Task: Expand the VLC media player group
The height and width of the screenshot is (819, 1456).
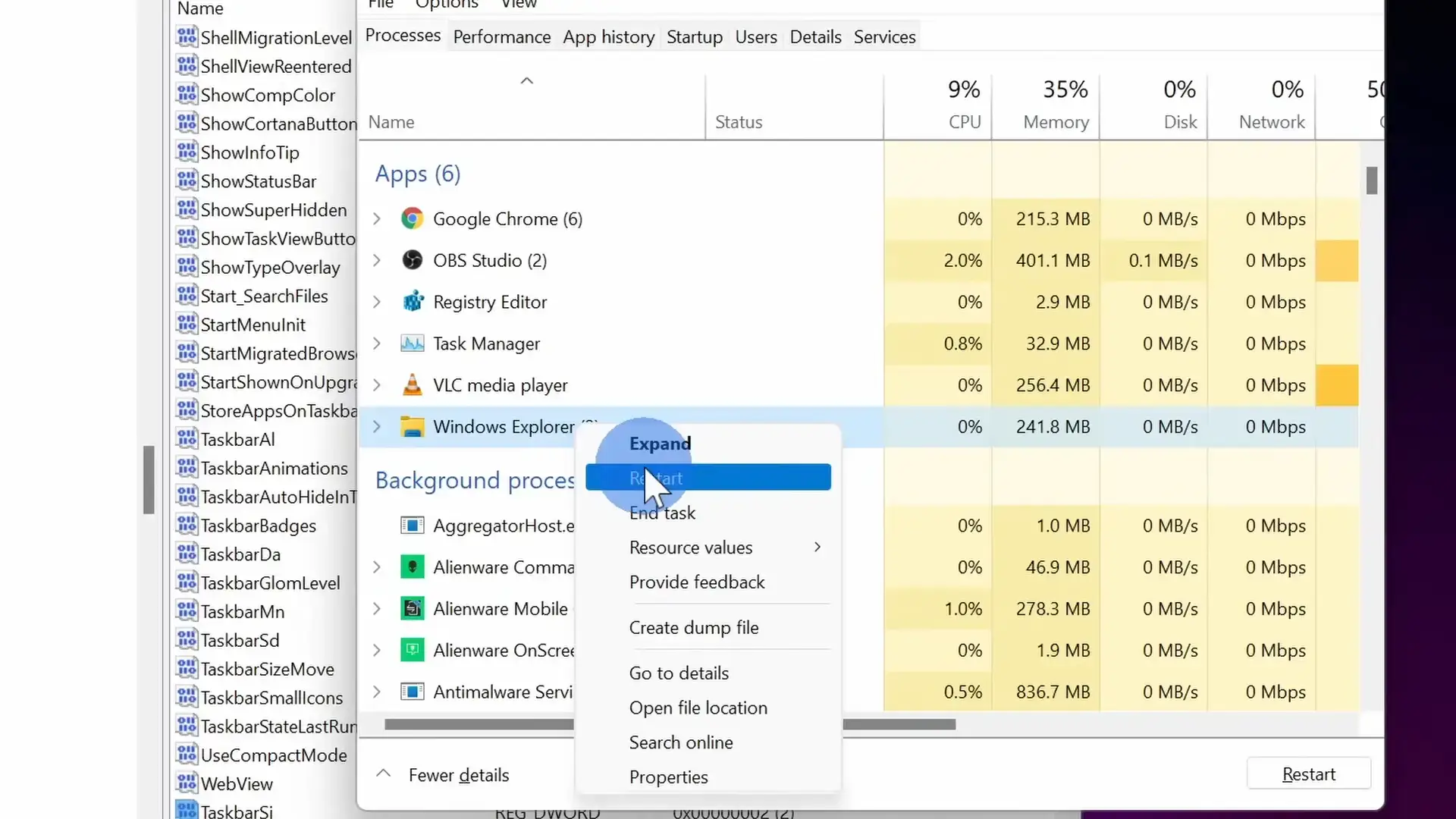Action: (377, 385)
